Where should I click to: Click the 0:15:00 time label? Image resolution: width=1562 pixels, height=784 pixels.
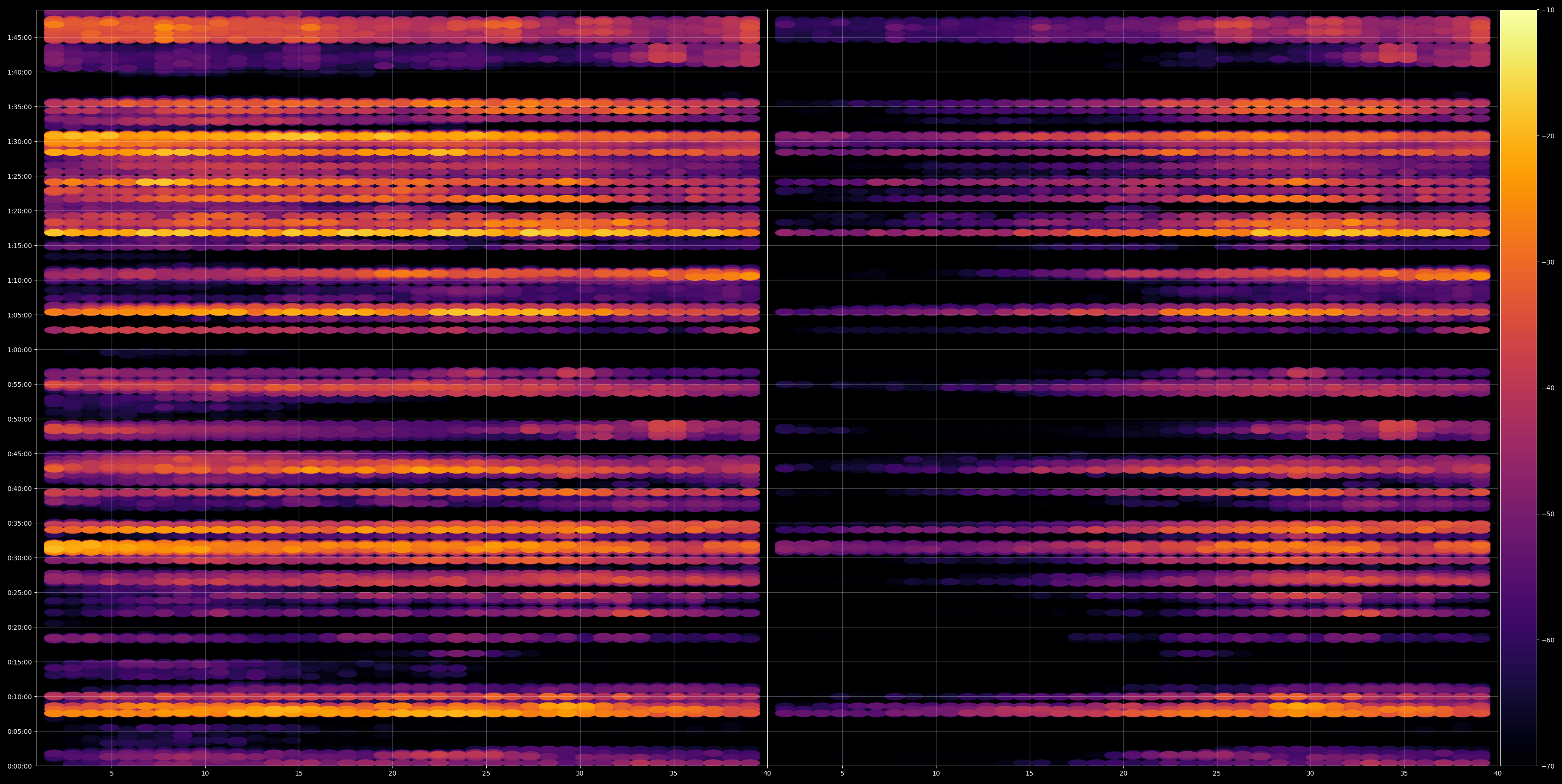[x=19, y=662]
